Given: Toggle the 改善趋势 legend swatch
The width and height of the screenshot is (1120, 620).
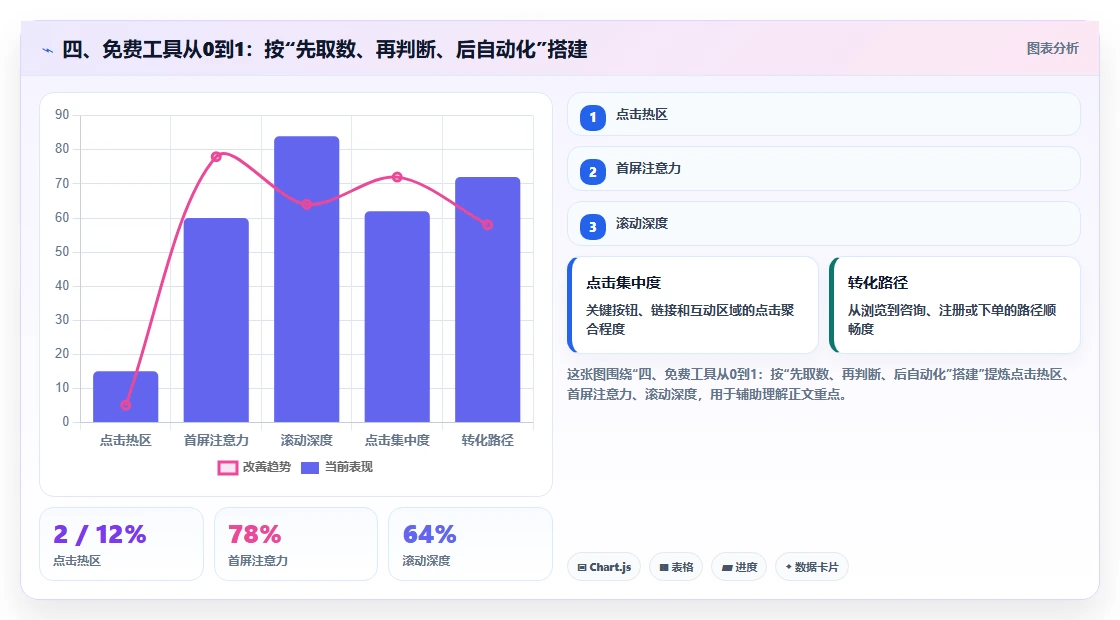Looking at the screenshot, I should point(227,468).
